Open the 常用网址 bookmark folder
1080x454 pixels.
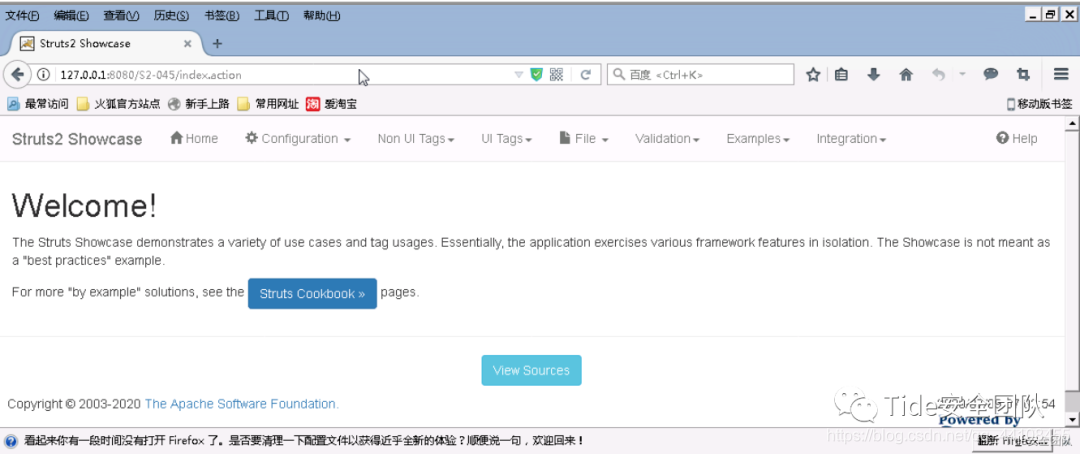pyautogui.click(x=268, y=105)
